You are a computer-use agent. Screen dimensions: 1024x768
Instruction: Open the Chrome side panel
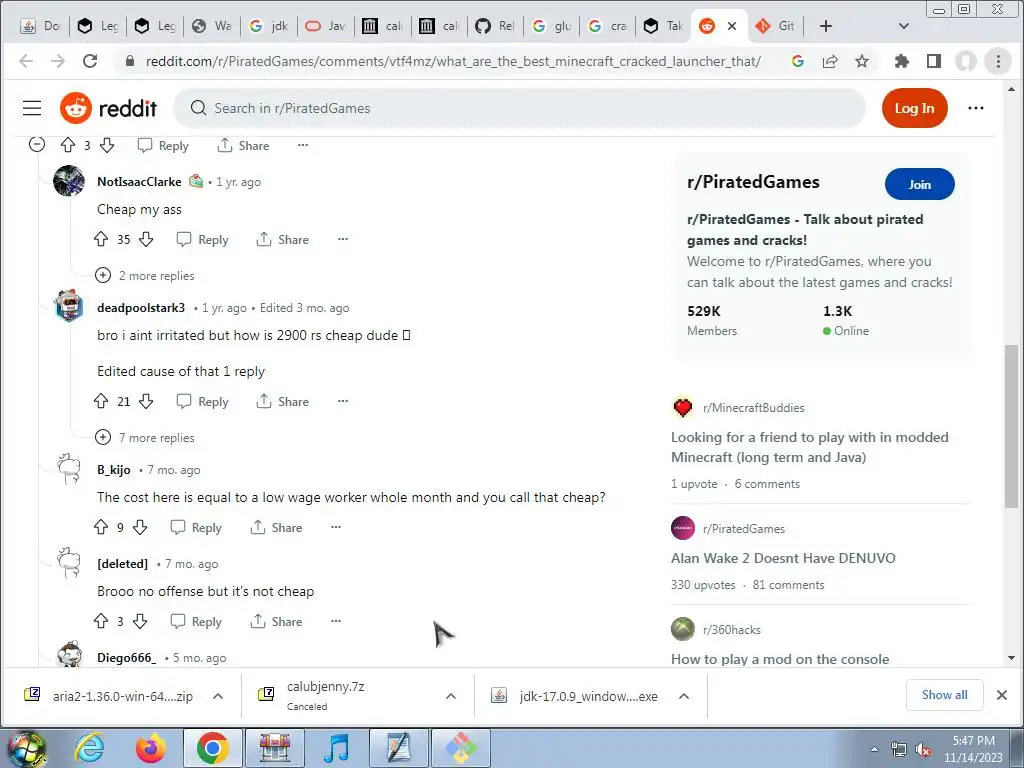coord(934,61)
